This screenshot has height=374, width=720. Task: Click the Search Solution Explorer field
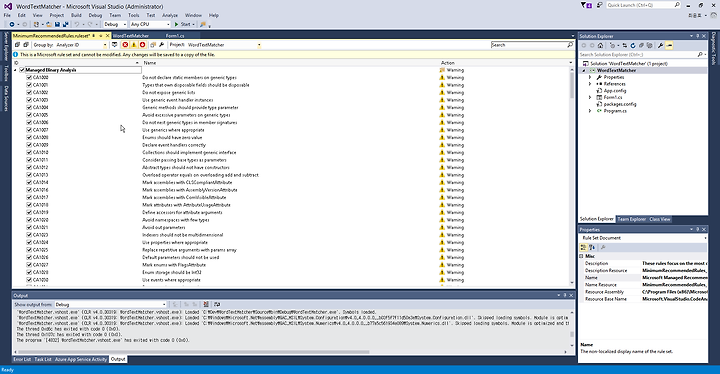tap(642, 55)
